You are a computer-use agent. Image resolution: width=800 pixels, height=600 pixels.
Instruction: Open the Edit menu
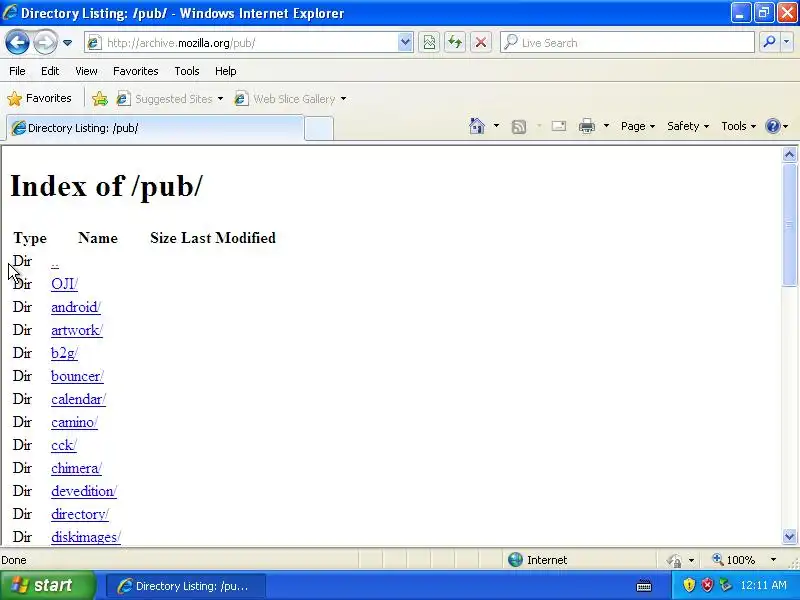click(50, 71)
